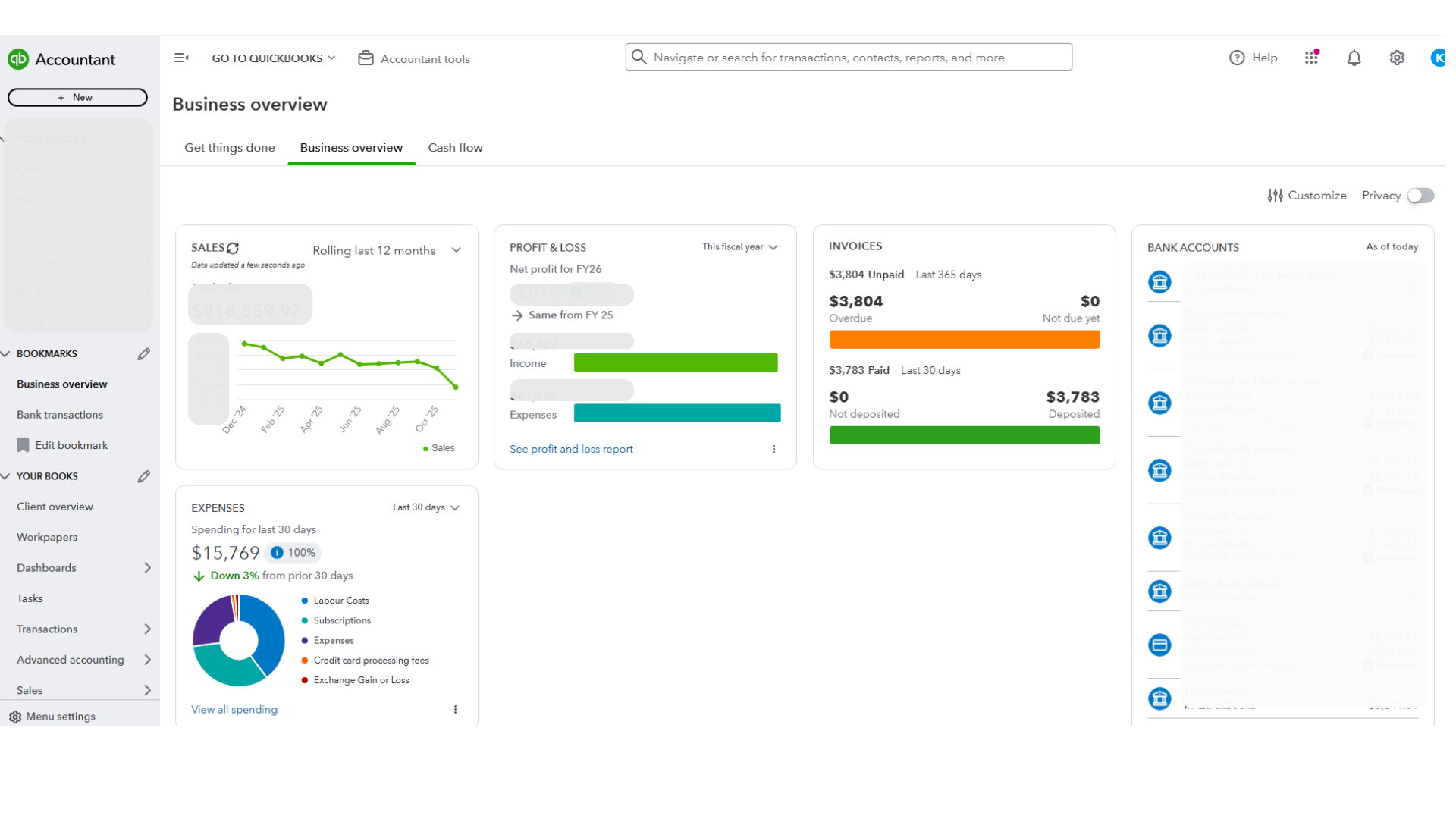Open the Accountant tools briefcase

click(366, 58)
